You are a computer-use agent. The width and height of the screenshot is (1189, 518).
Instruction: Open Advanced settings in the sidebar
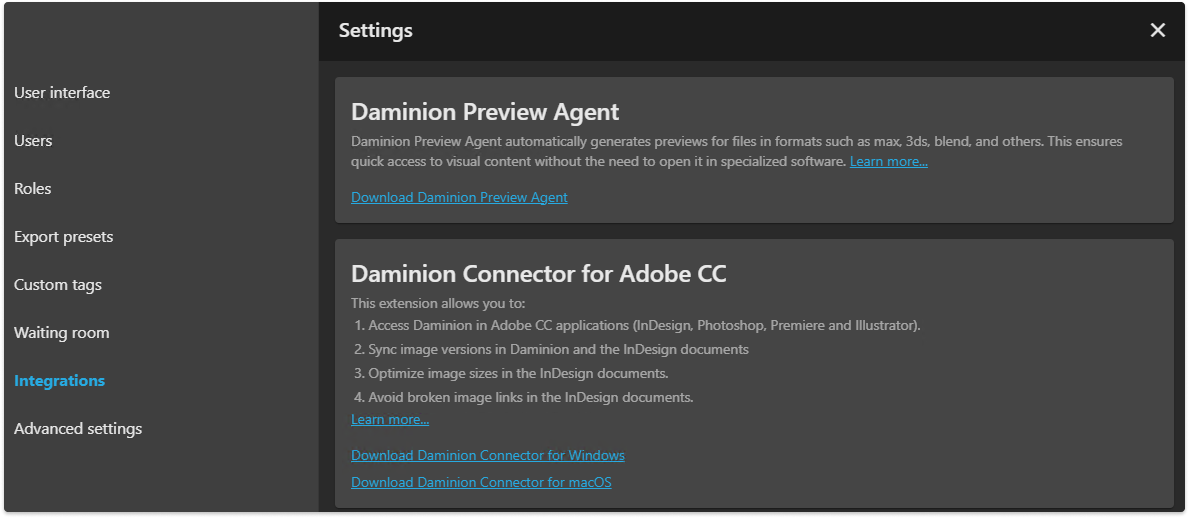coord(78,429)
